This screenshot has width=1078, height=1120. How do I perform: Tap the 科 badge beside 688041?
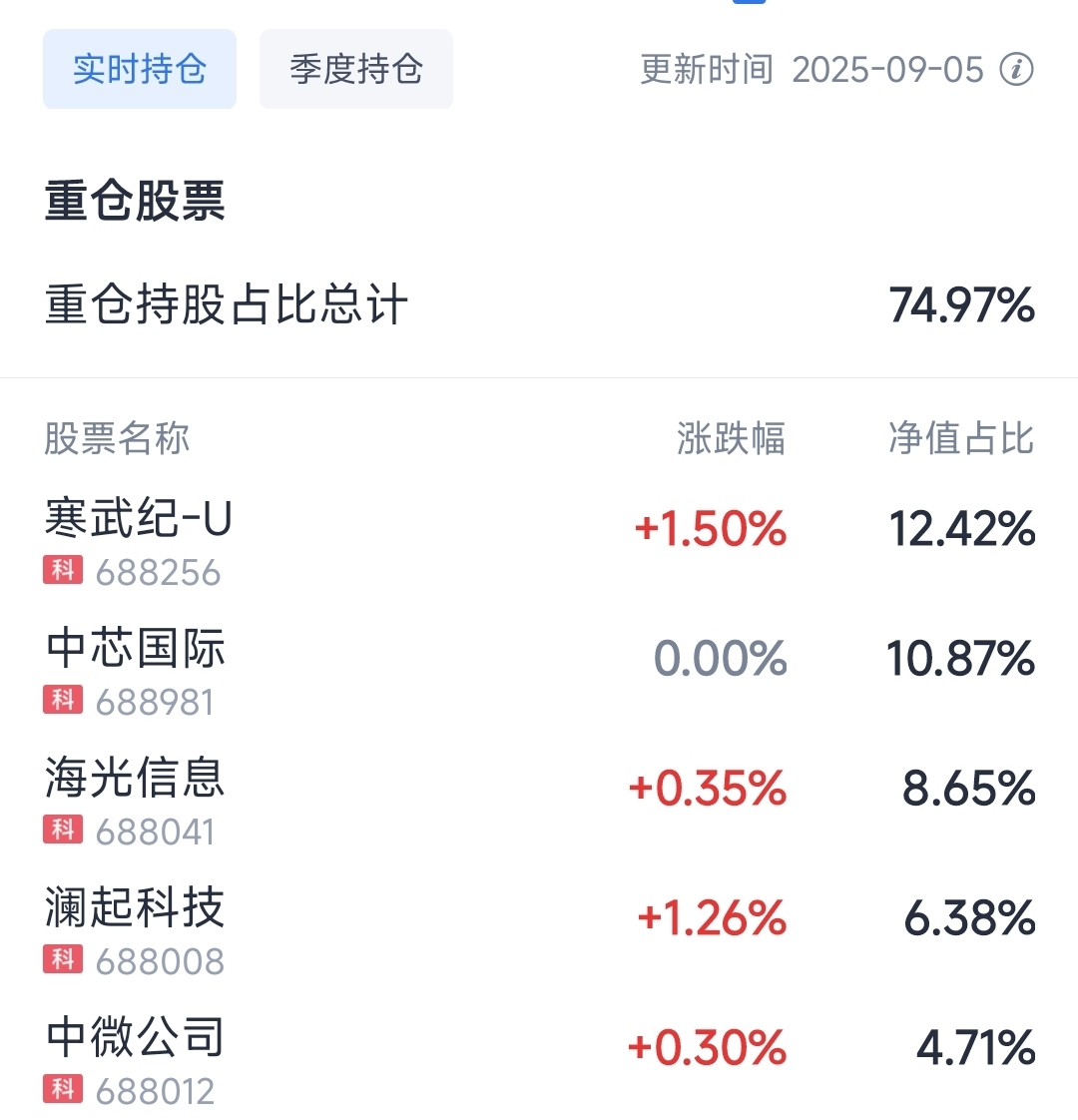click(x=63, y=830)
